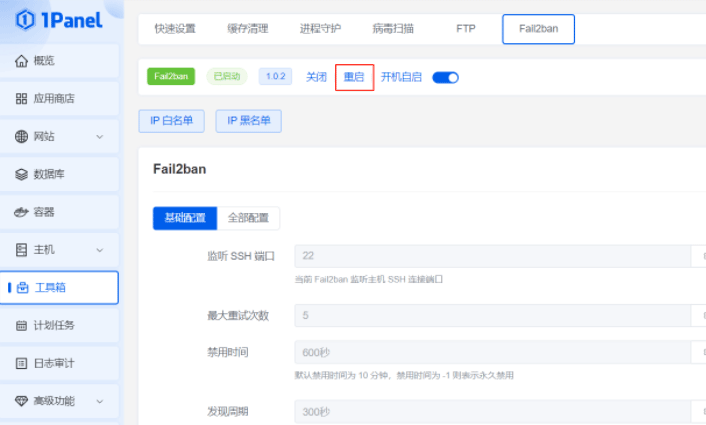Switch to 基础配置 configuration view

(185, 218)
